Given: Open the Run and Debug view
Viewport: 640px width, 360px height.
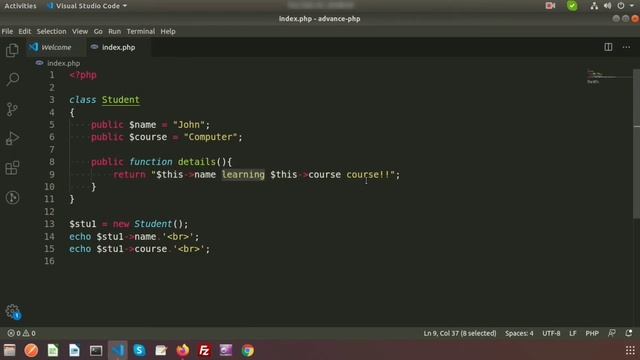Looking at the screenshot, I should (12, 138).
